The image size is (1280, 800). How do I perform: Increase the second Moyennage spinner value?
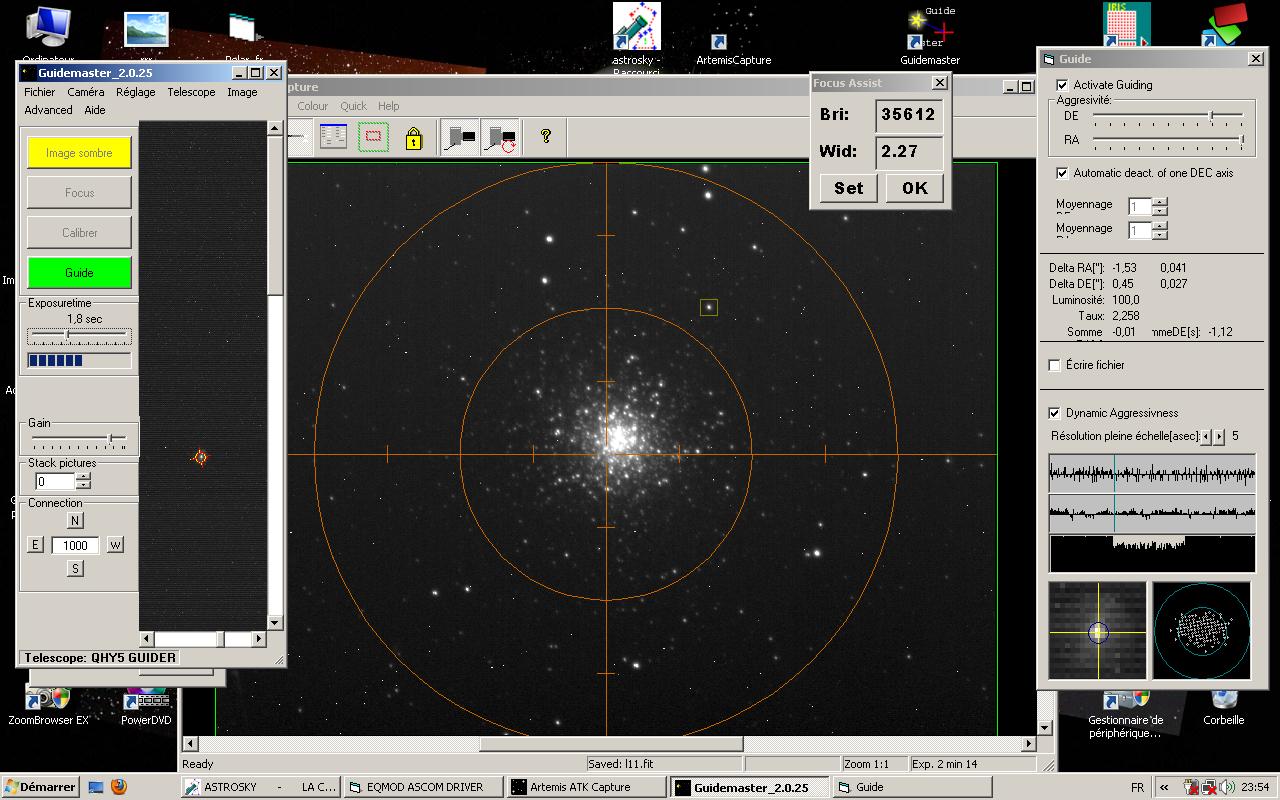1160,226
